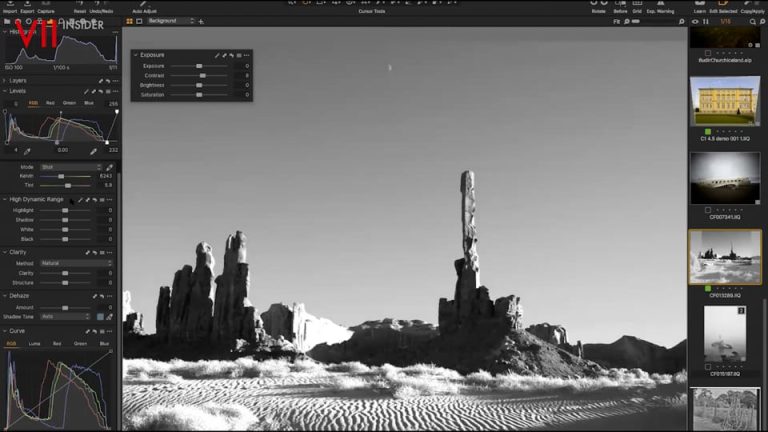Pick highlight point eyedropper in Levels
The image size is (768, 432).
coord(93,151)
